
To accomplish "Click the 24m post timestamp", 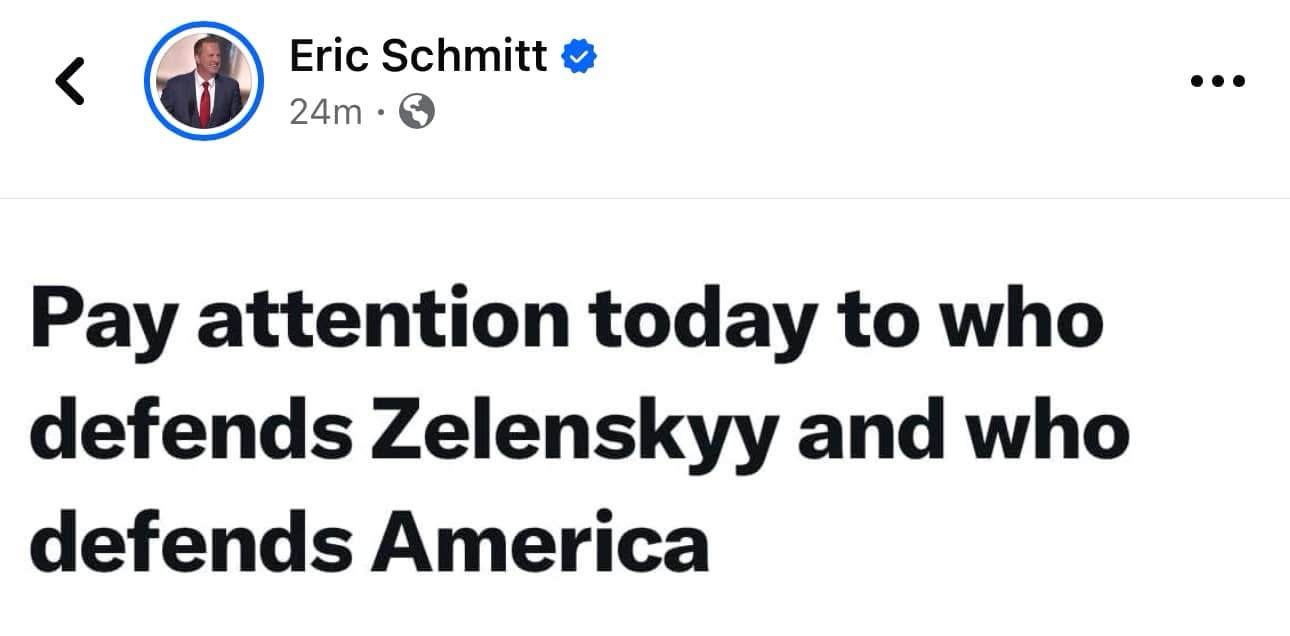I will point(325,112).
